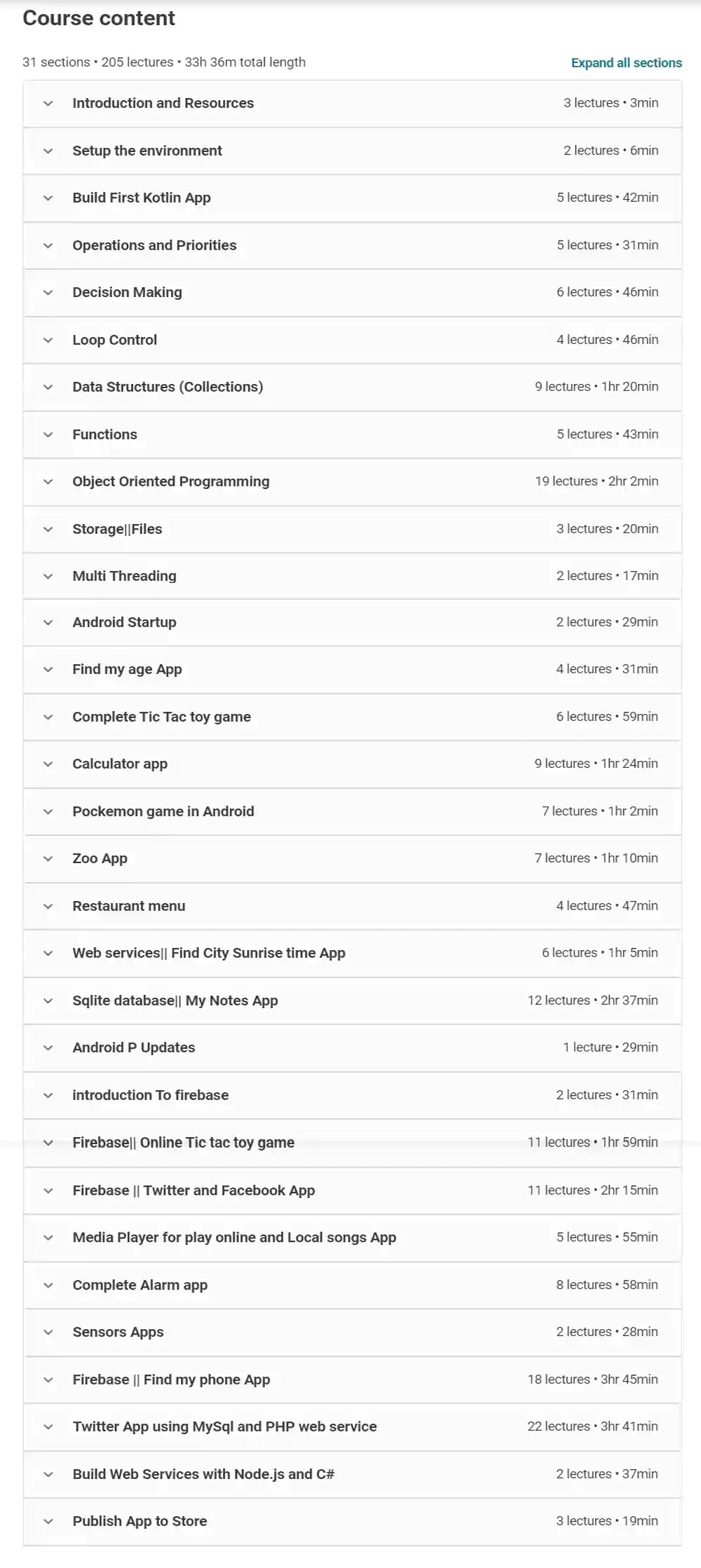The height and width of the screenshot is (1568, 701).
Task: Expand Complete Alarm app chevron
Action: 48,1286
